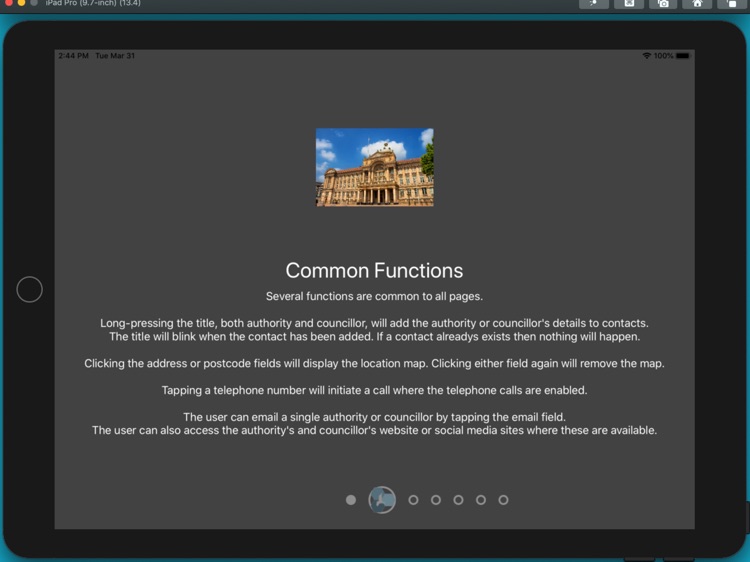750x562 pixels.
Task: Click the simulator Home toolbar button
Action: pyautogui.click(x=697, y=3)
